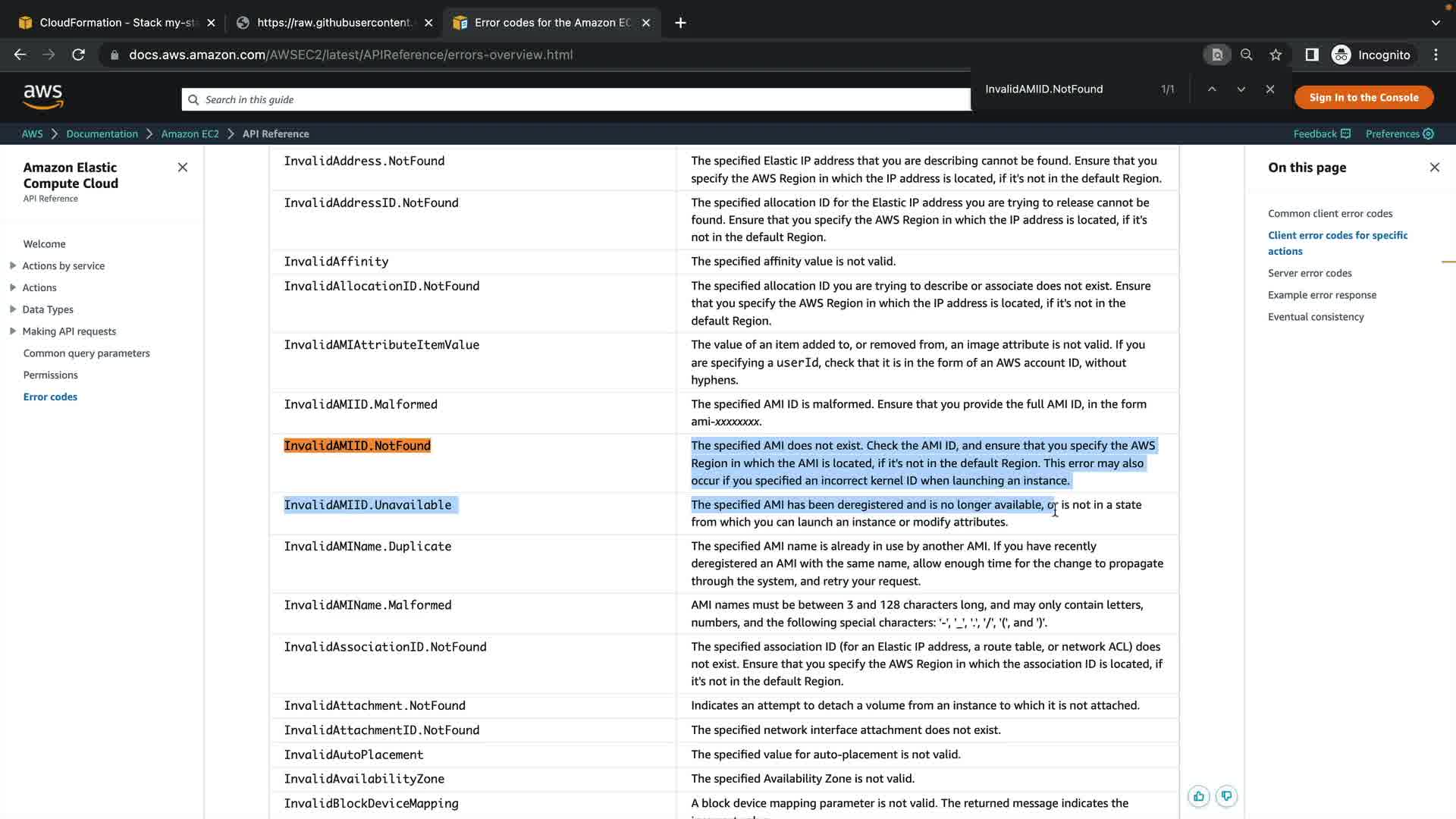Open browser zoom magnifier icon
Screen dimensions: 1456x819
click(1246, 55)
